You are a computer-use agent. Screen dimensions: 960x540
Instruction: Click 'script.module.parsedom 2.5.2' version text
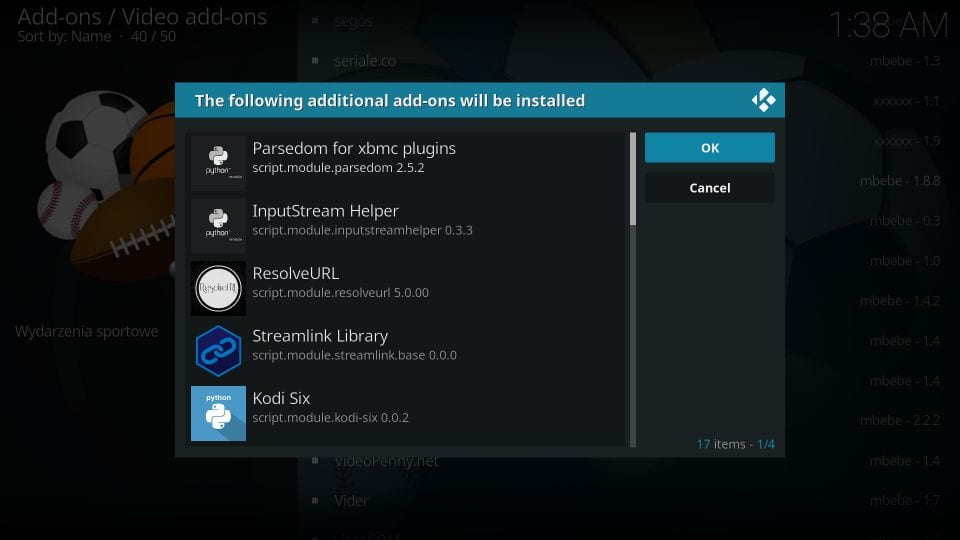338,168
